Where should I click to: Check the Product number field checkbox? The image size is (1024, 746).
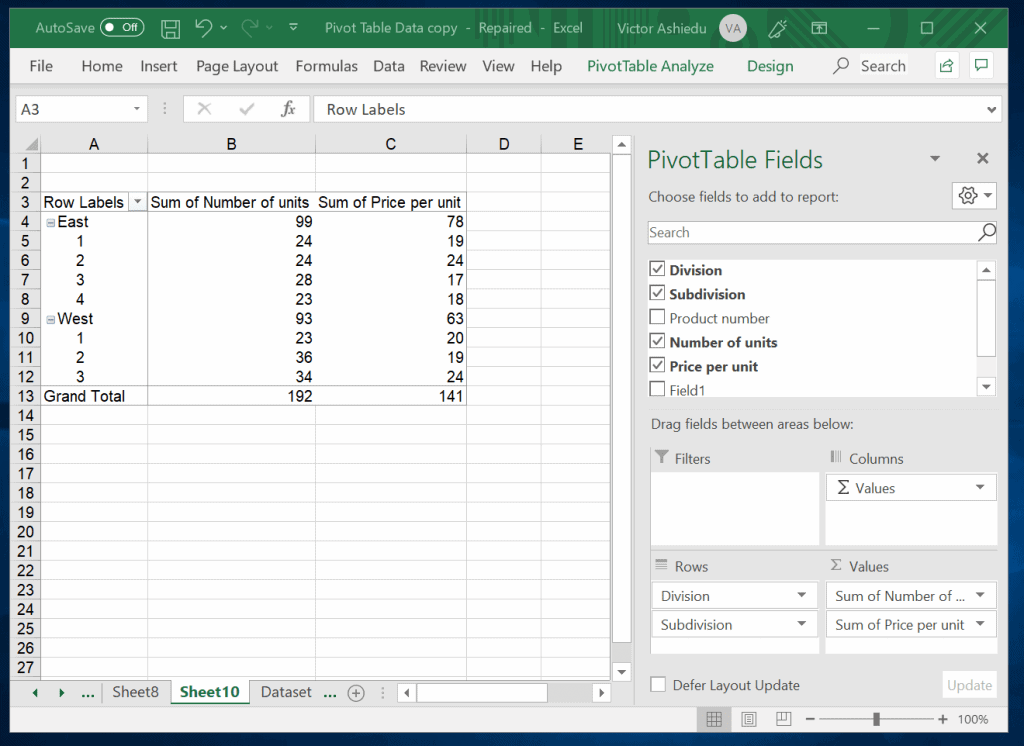click(659, 318)
